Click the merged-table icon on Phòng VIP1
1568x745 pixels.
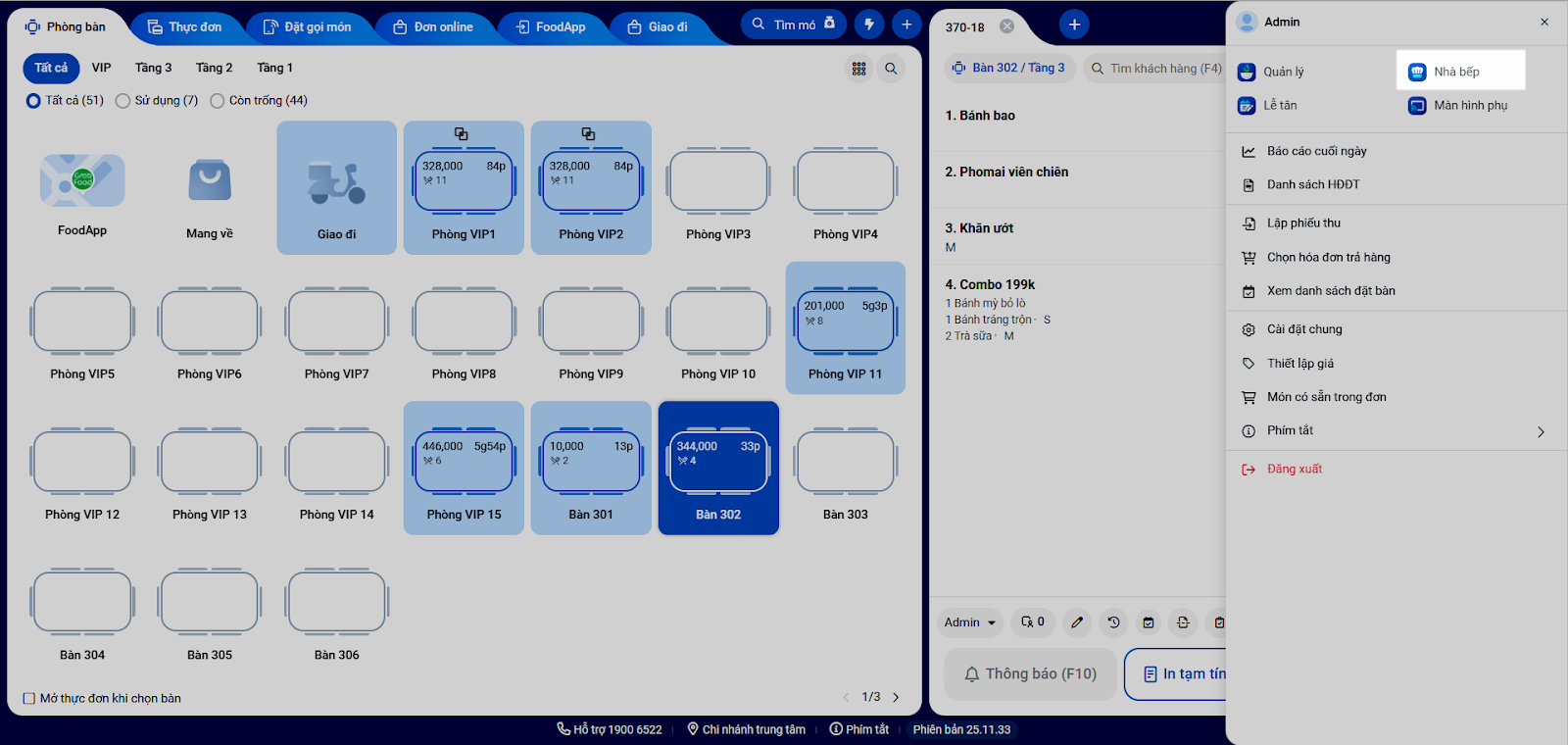(462, 134)
